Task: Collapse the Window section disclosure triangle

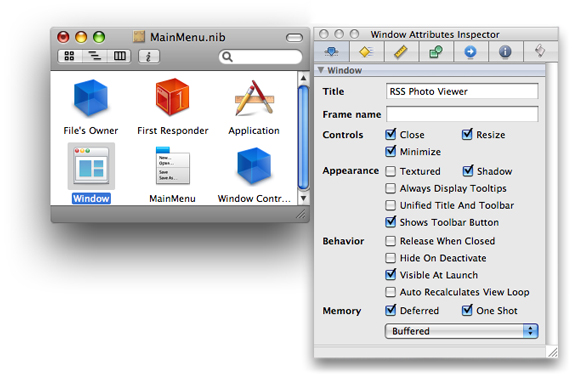Action: (321, 70)
